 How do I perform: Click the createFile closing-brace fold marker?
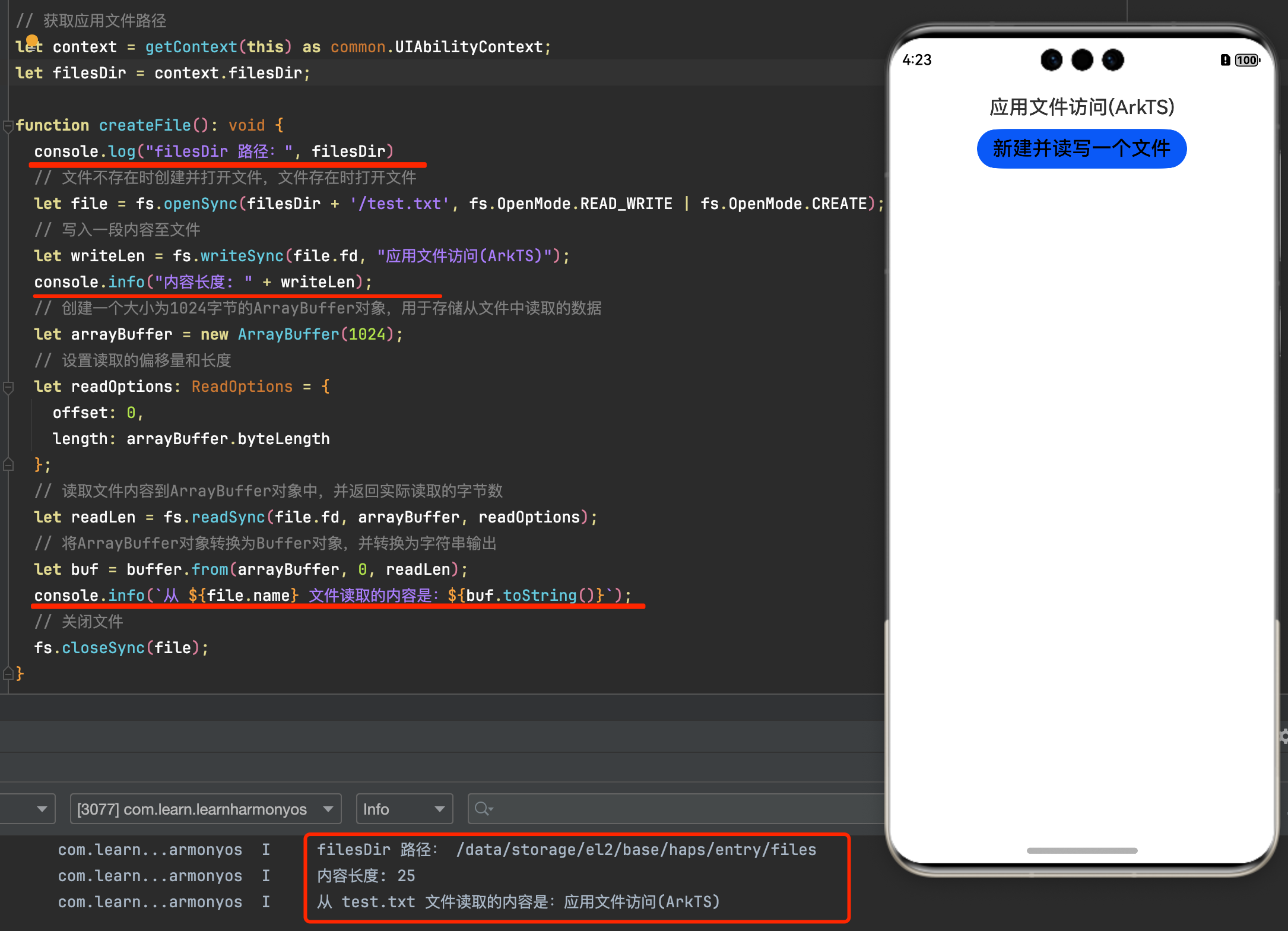pyautogui.click(x=8, y=673)
